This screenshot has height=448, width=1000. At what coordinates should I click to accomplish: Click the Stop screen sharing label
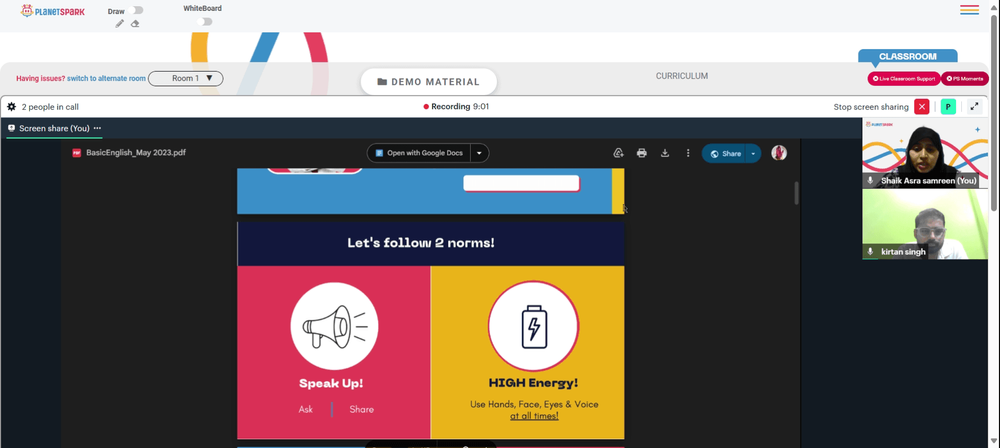click(871, 107)
